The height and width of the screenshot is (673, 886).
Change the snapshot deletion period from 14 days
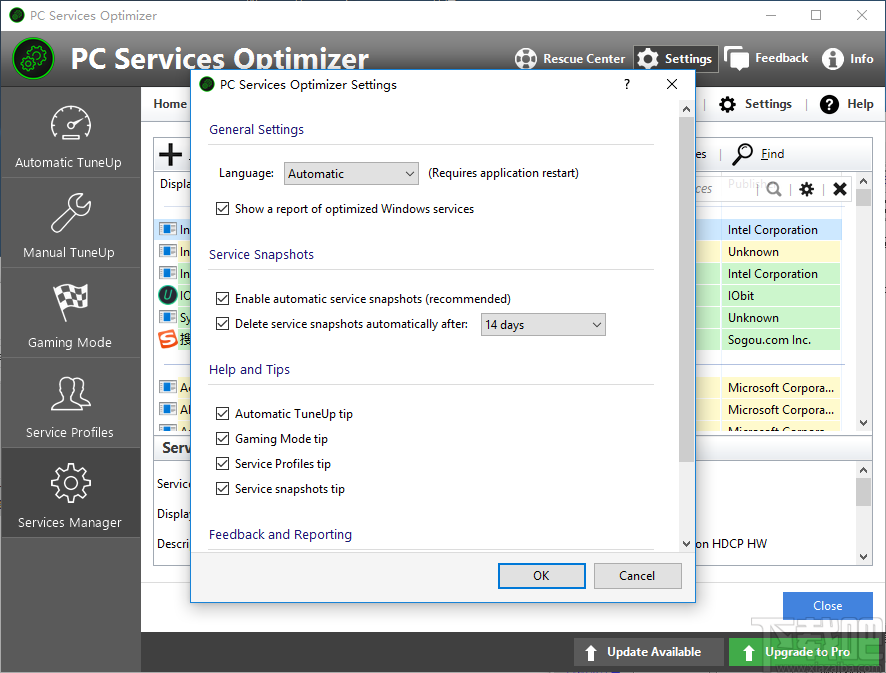click(x=543, y=324)
